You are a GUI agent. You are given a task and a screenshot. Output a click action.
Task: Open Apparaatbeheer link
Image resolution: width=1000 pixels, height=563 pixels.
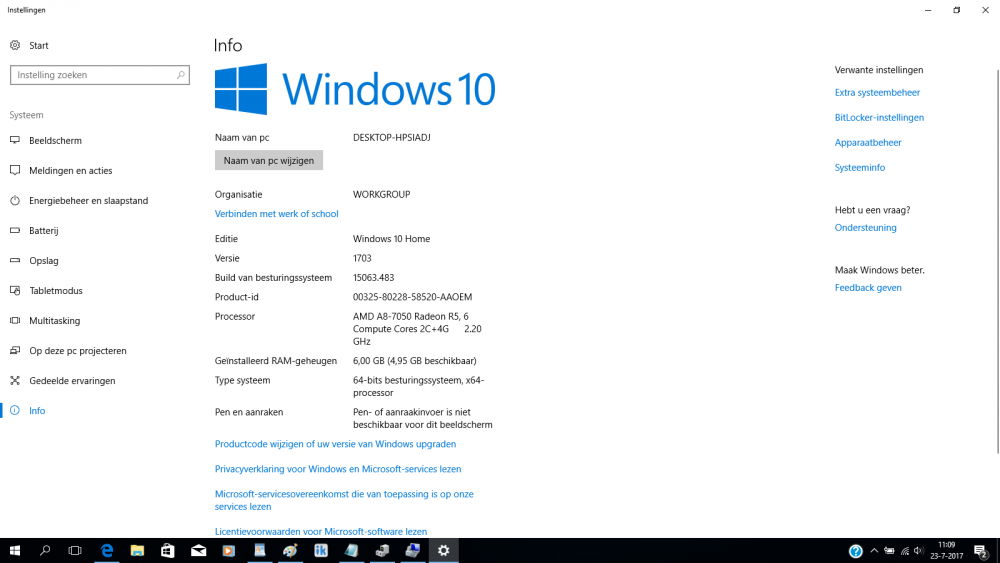[868, 142]
